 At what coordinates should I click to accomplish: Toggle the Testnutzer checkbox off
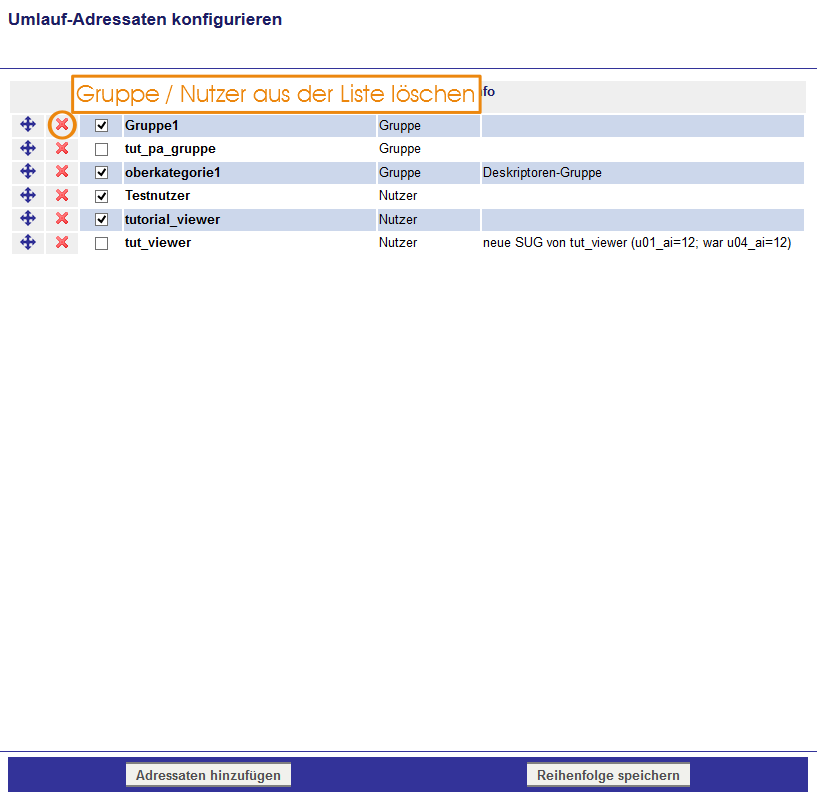coord(102,196)
